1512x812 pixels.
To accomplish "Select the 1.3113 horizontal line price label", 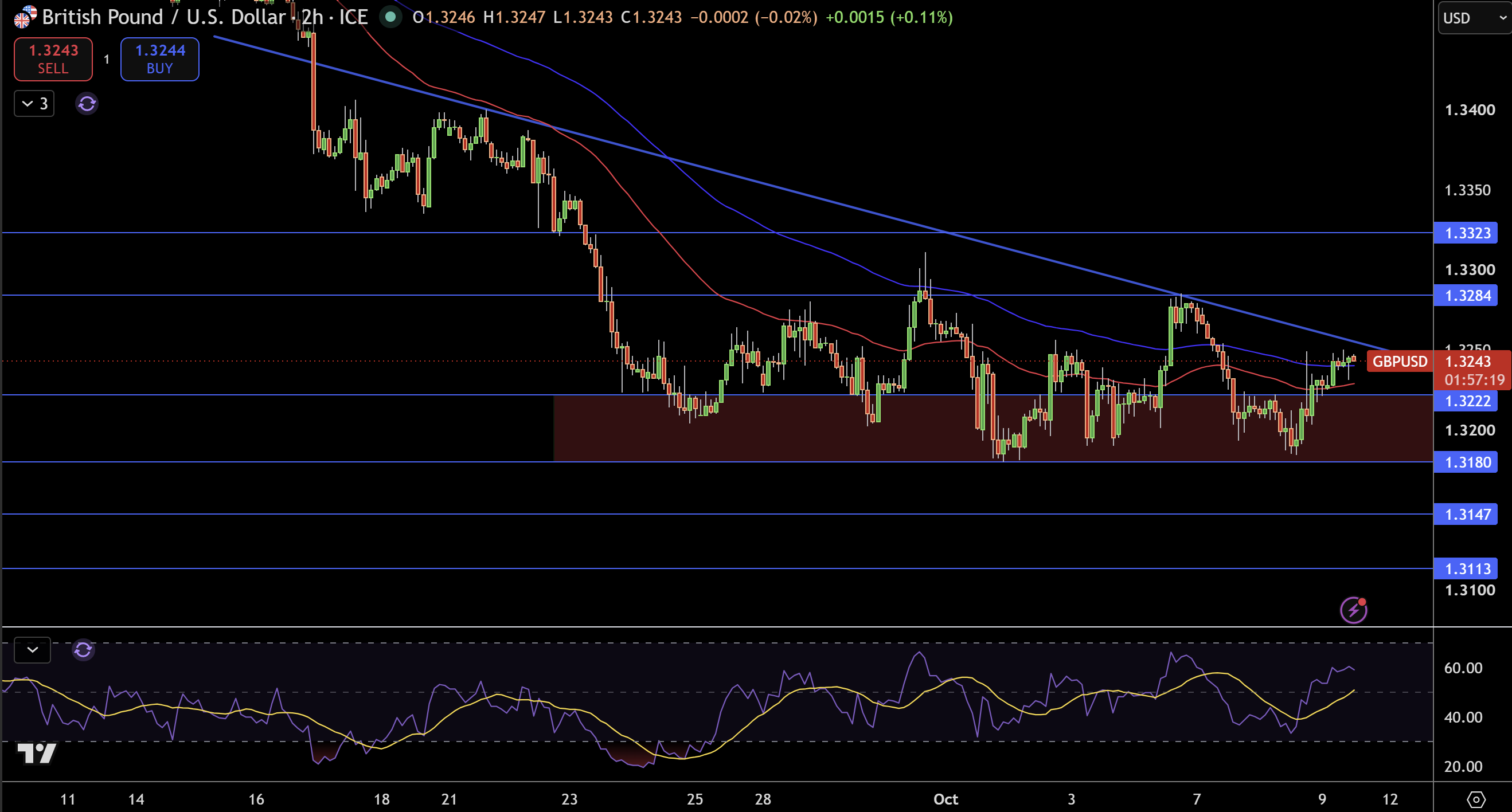I will pos(1466,568).
